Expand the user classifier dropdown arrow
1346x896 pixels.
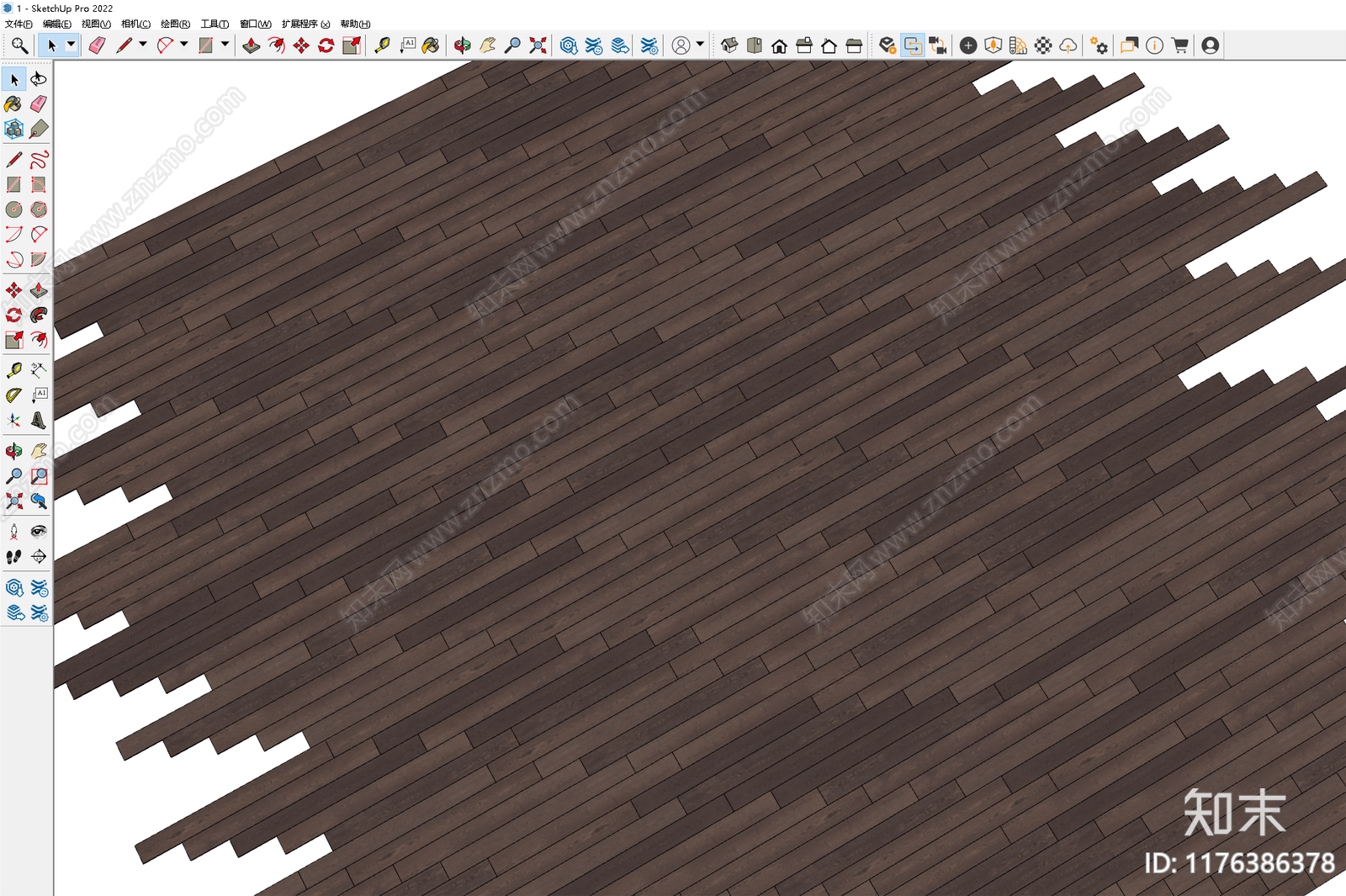point(700,45)
